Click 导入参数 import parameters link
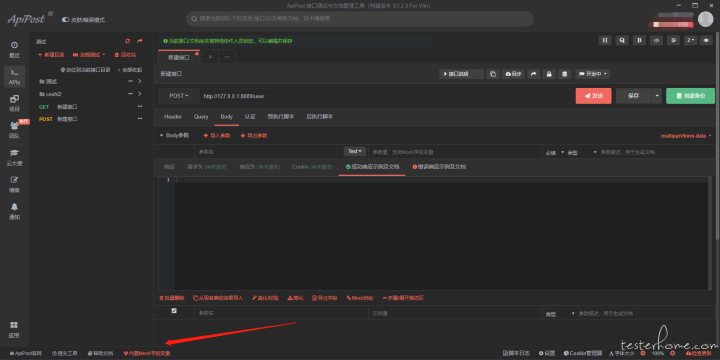720x360 pixels. pos(217,136)
